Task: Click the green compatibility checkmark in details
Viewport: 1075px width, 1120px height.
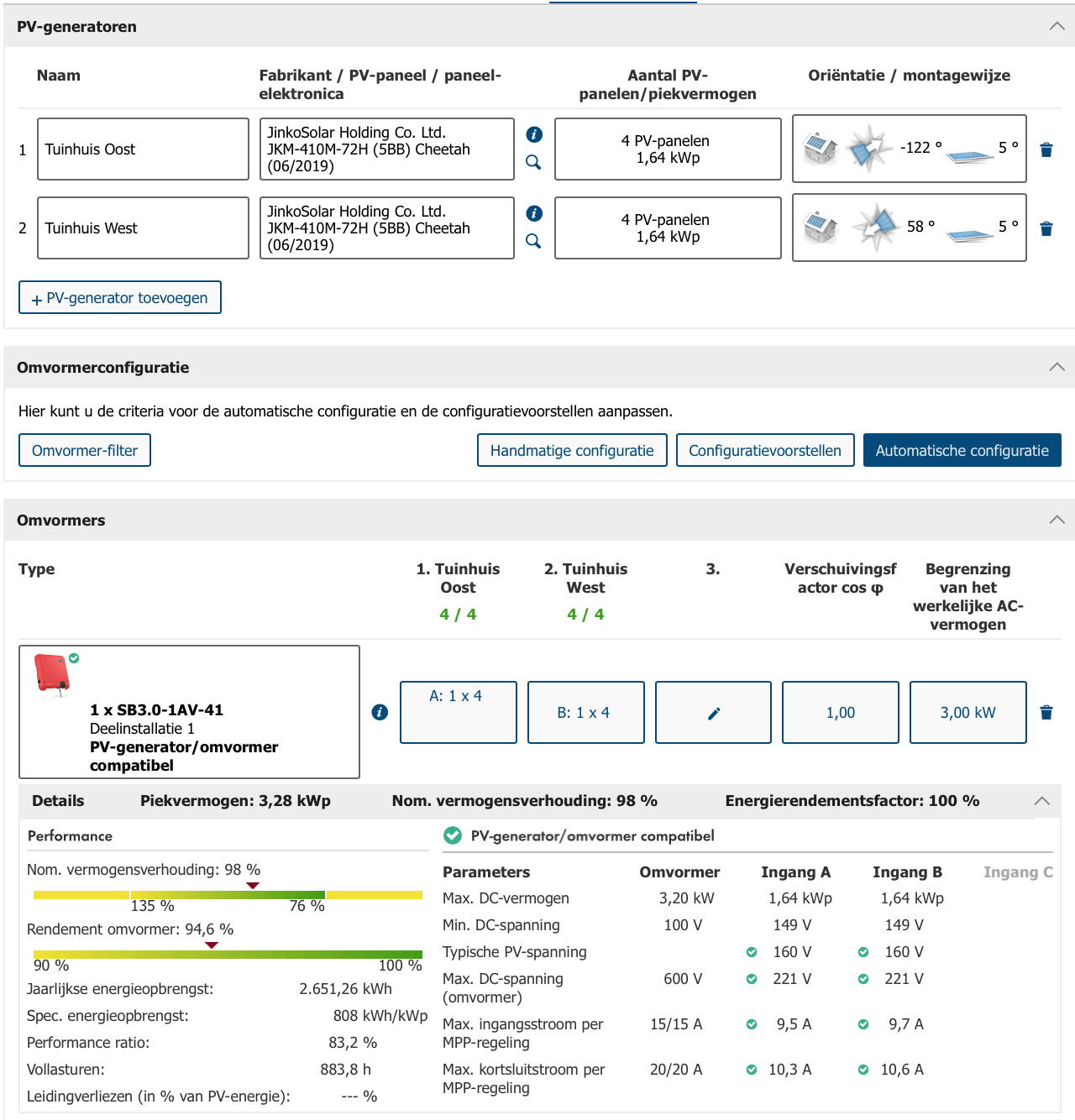Action: tap(453, 835)
